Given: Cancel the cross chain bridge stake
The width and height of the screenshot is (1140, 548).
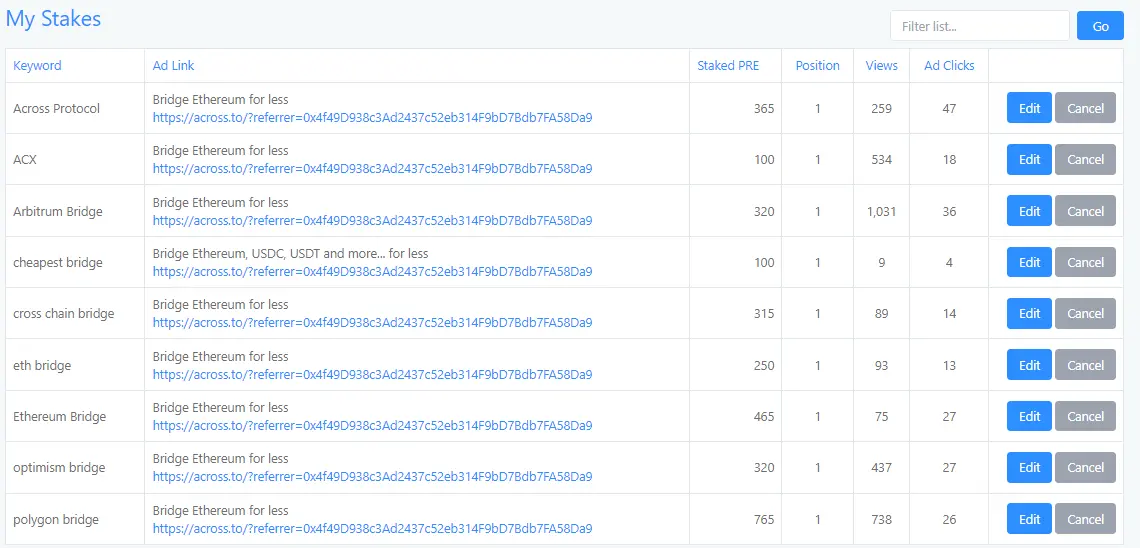Looking at the screenshot, I should pyautogui.click(x=1085, y=313).
